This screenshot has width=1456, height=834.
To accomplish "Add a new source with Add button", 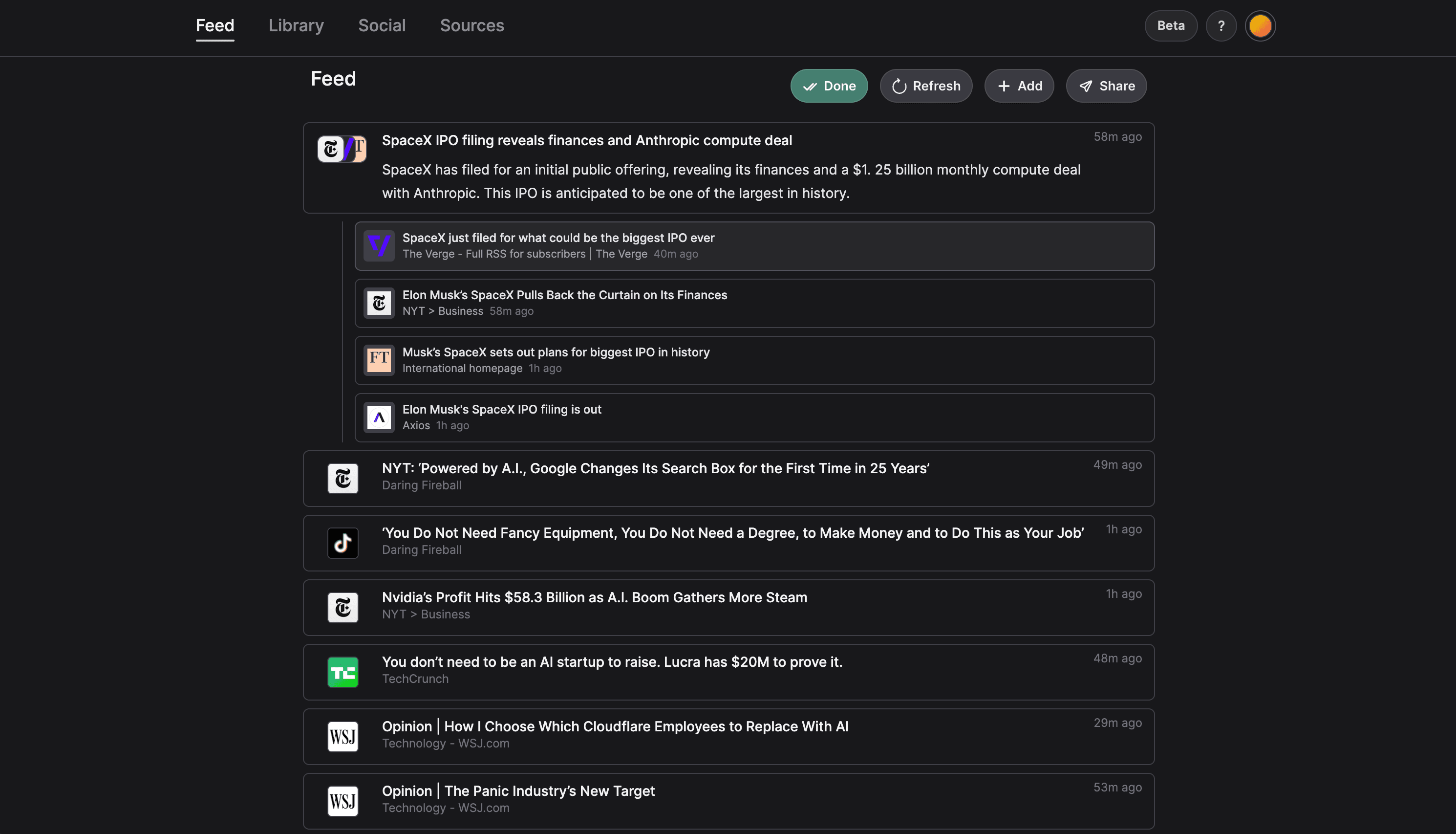I will (1019, 86).
